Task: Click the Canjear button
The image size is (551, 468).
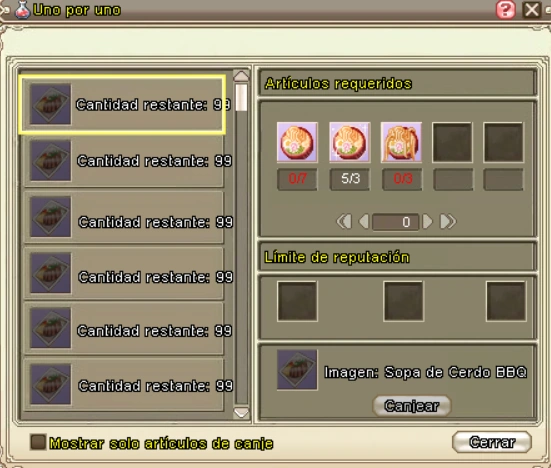Action: [x=411, y=406]
